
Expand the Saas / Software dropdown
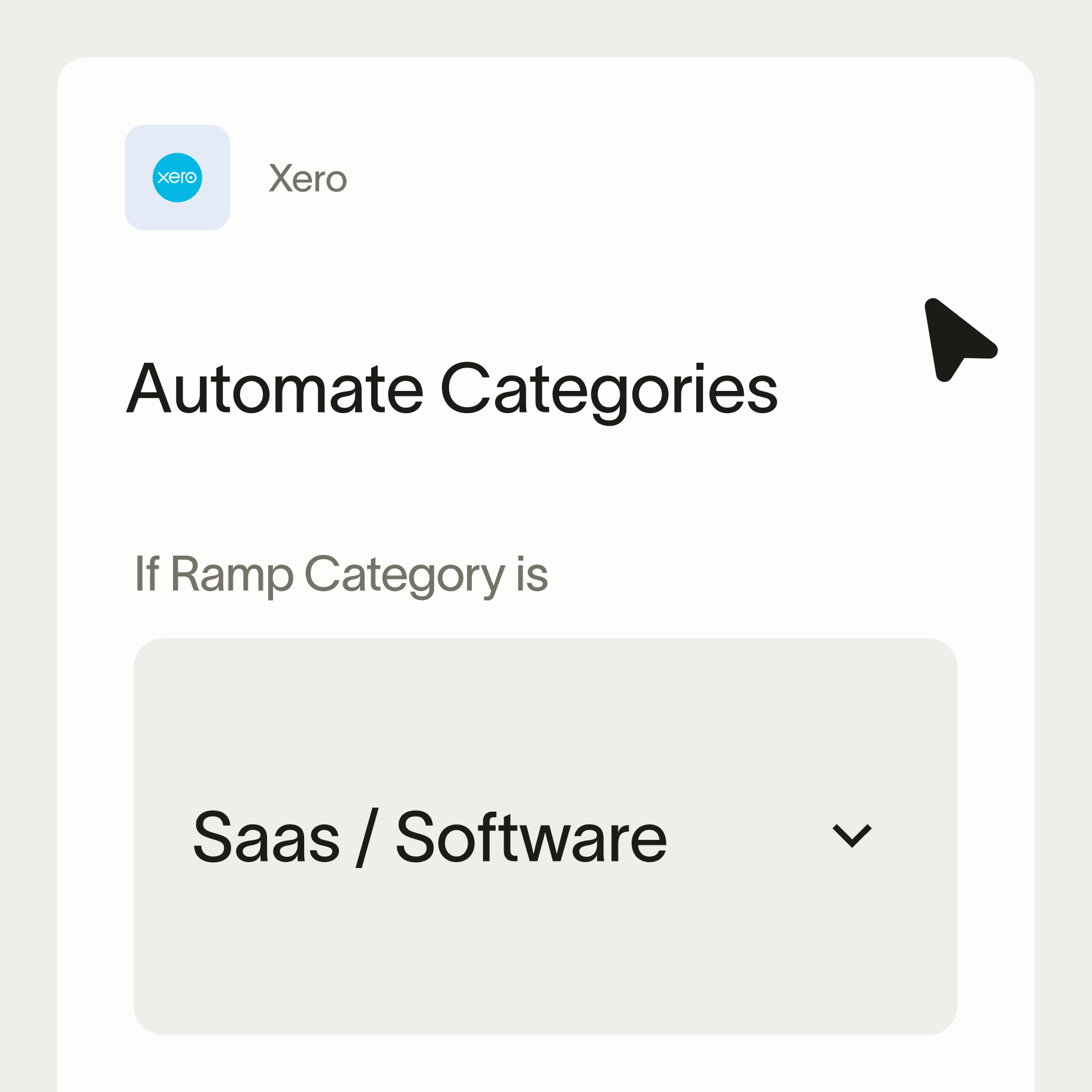tap(851, 835)
